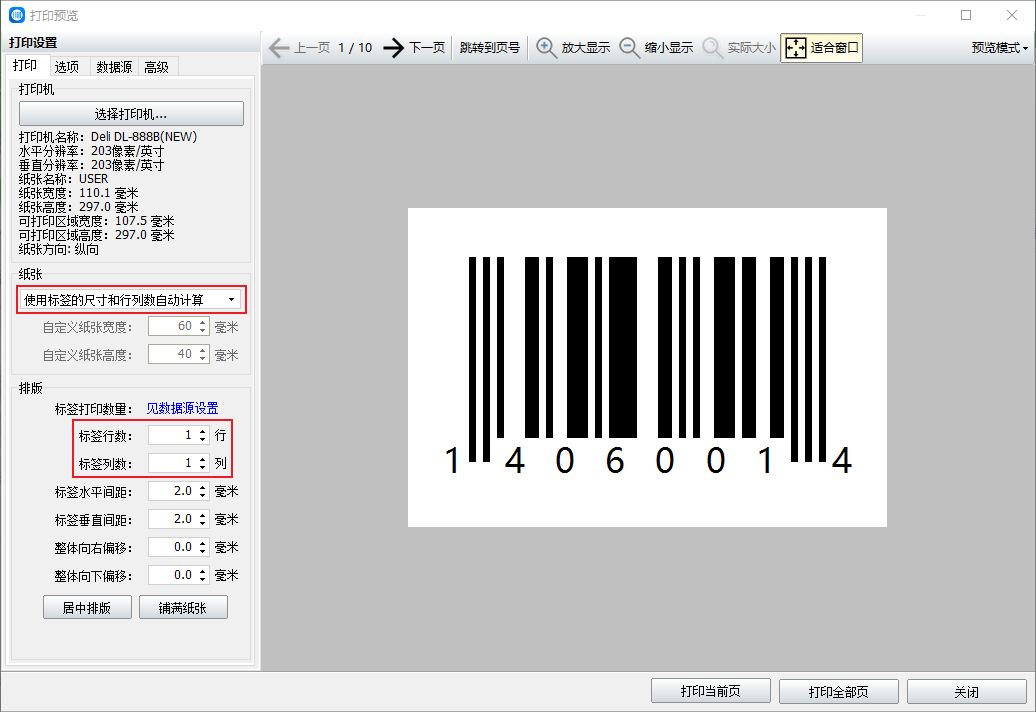Screen dimensions: 1036x712
Task: Click 选择打印机... button
Action: point(131,114)
